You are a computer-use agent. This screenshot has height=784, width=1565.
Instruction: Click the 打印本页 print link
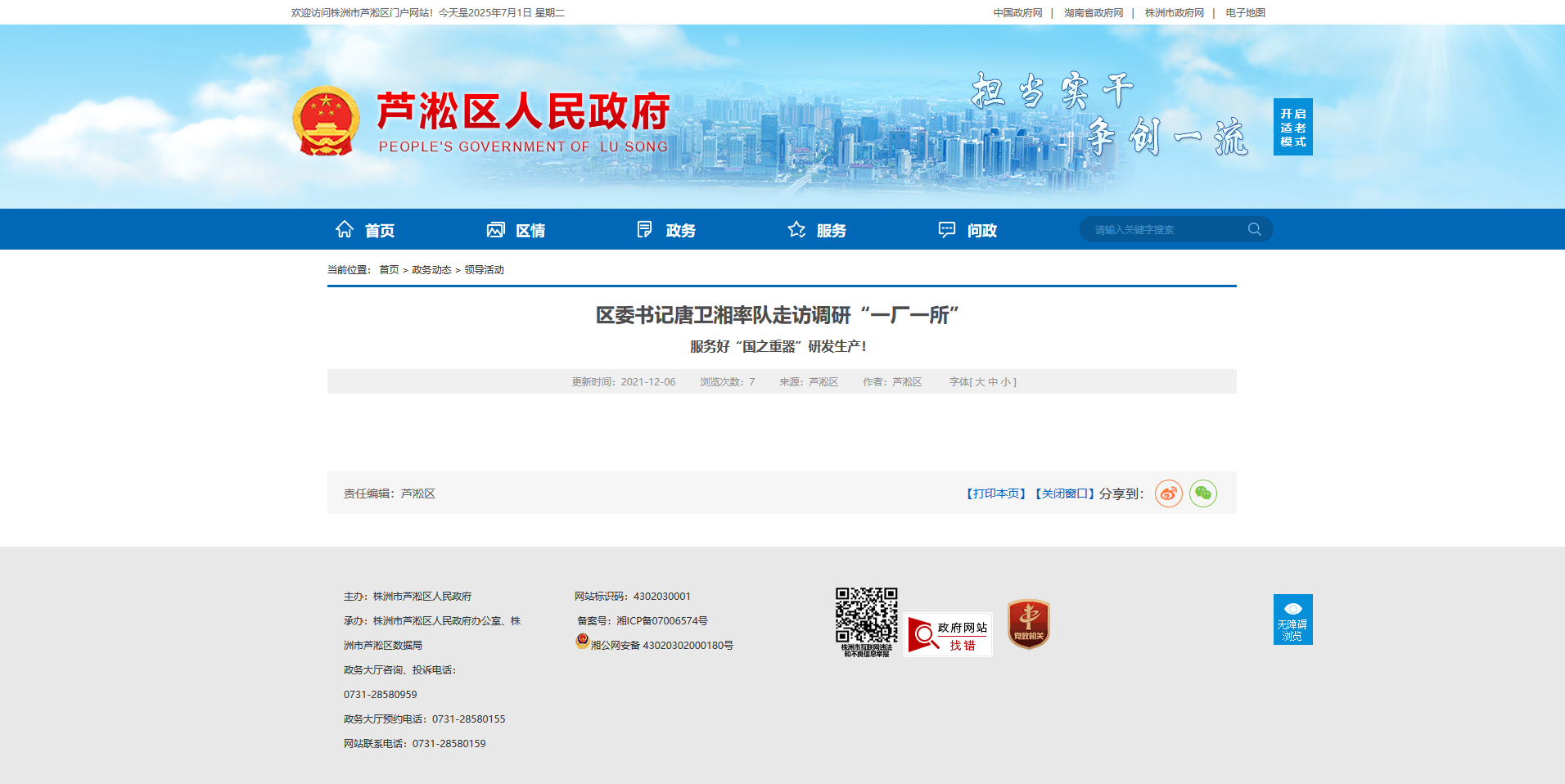(996, 493)
